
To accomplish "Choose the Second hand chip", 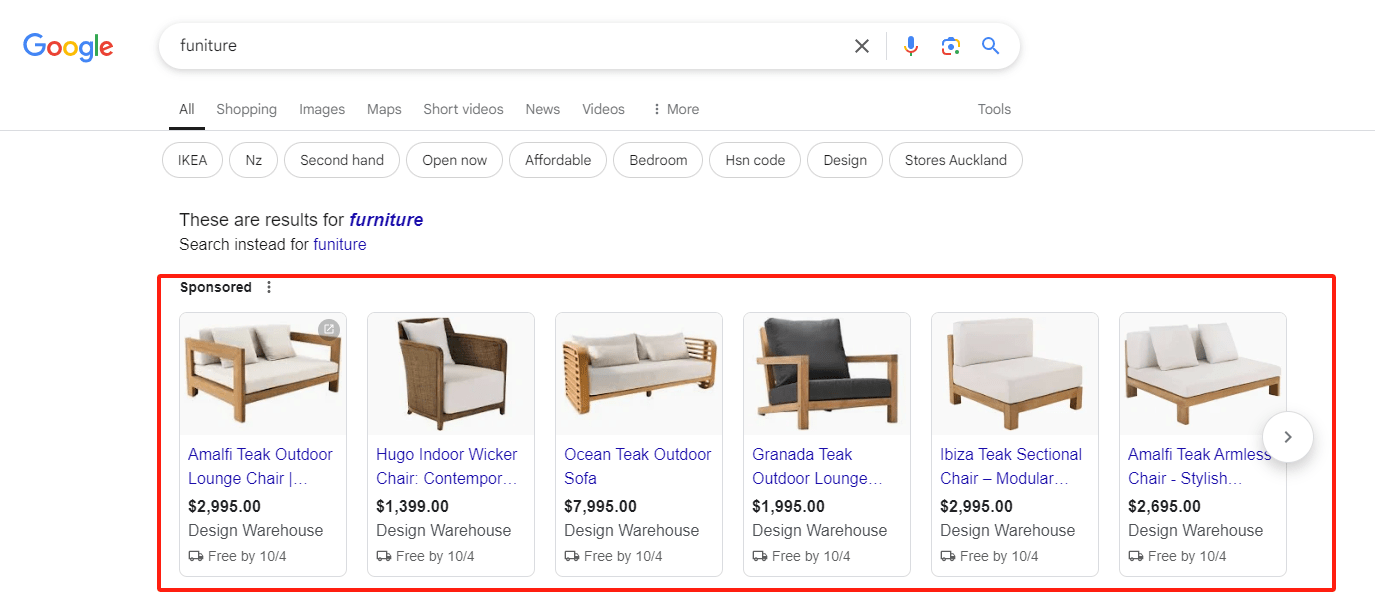I will coord(342,160).
